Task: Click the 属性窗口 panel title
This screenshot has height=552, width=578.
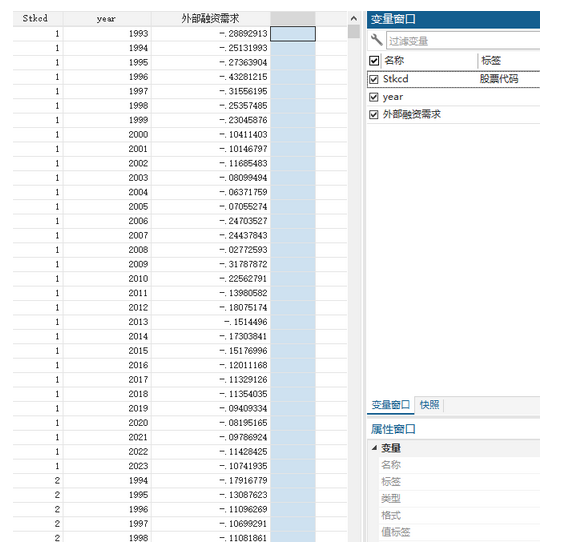Action: click(393, 429)
